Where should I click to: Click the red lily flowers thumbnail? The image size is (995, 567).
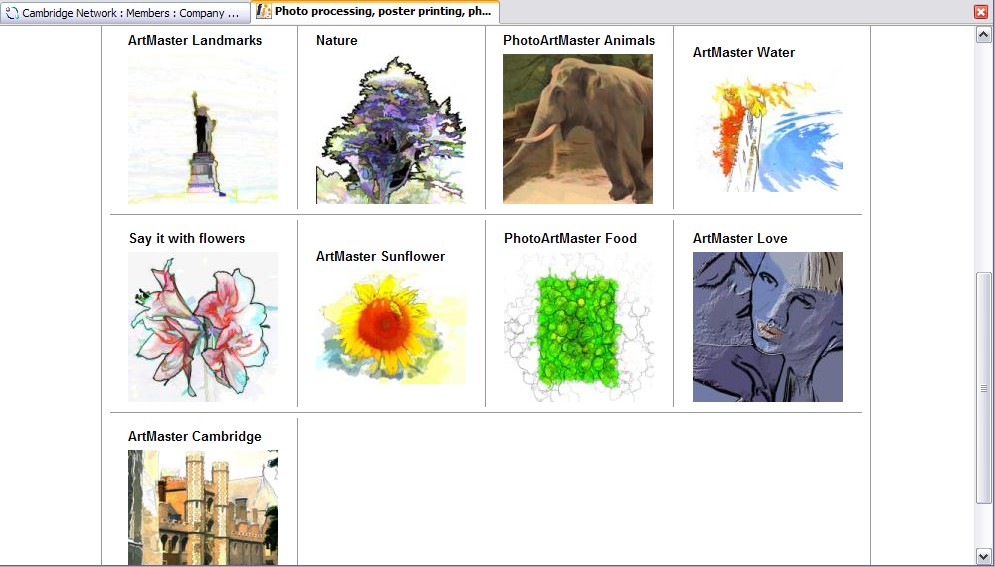point(203,327)
